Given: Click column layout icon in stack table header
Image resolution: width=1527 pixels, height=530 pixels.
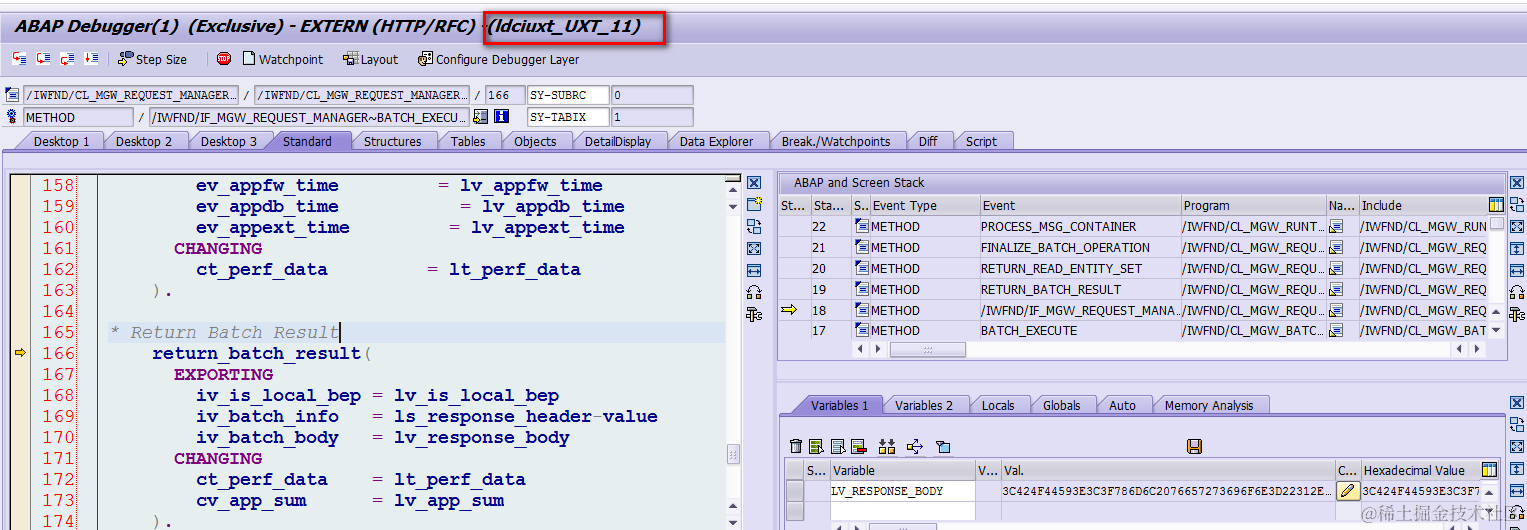Looking at the screenshot, I should click(1496, 205).
